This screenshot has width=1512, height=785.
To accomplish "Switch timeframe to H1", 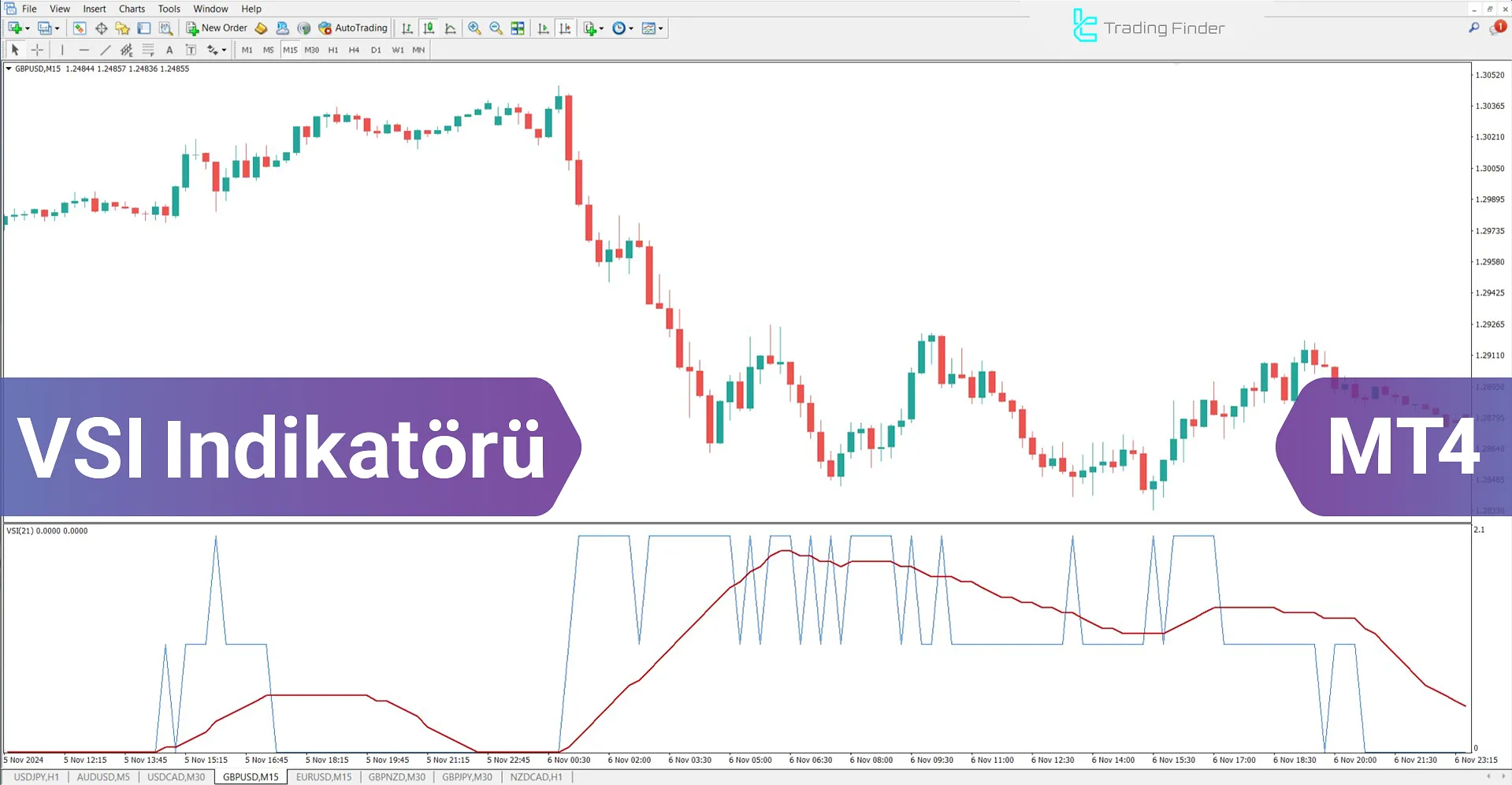I will pos(333,49).
